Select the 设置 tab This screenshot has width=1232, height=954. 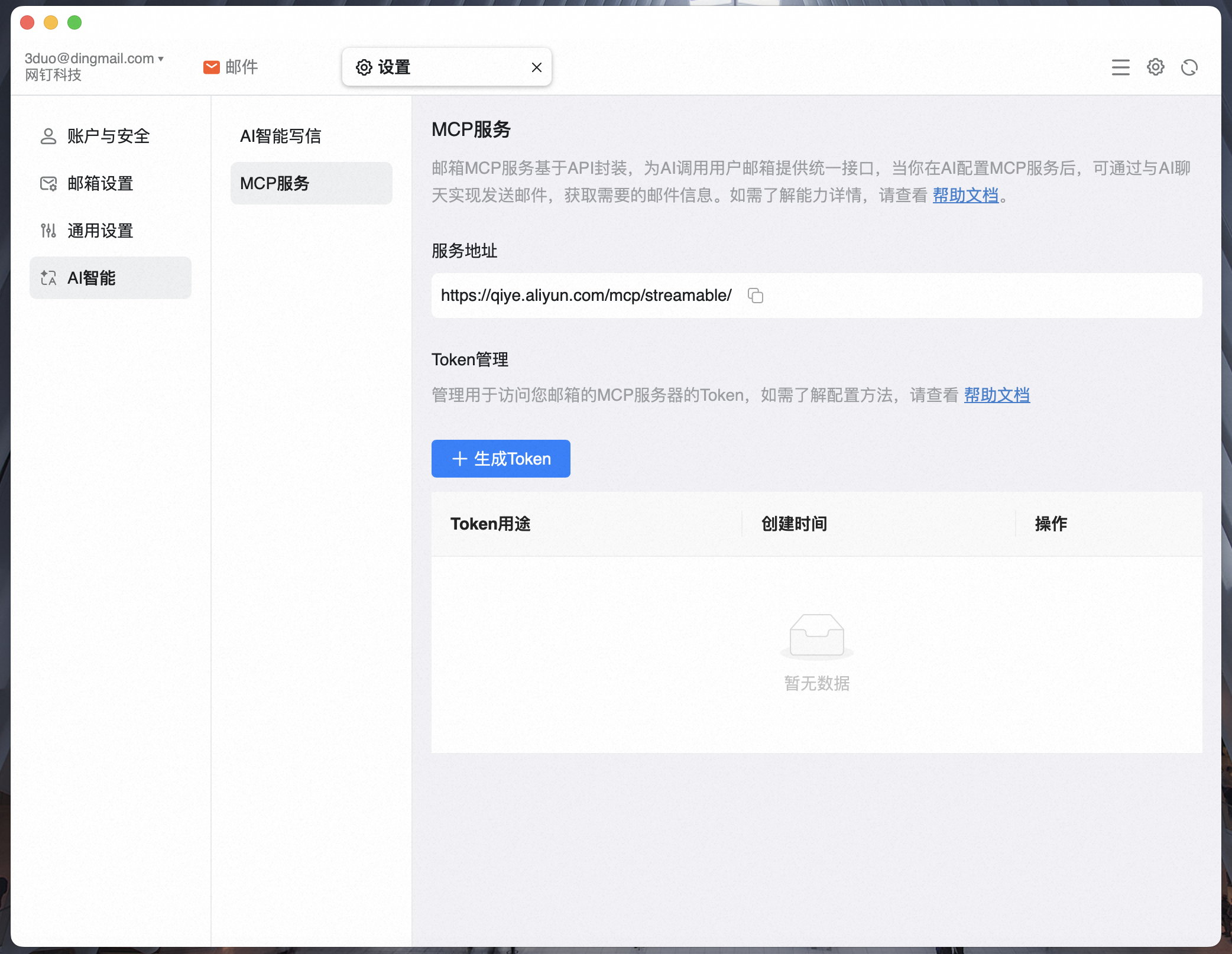tap(394, 67)
